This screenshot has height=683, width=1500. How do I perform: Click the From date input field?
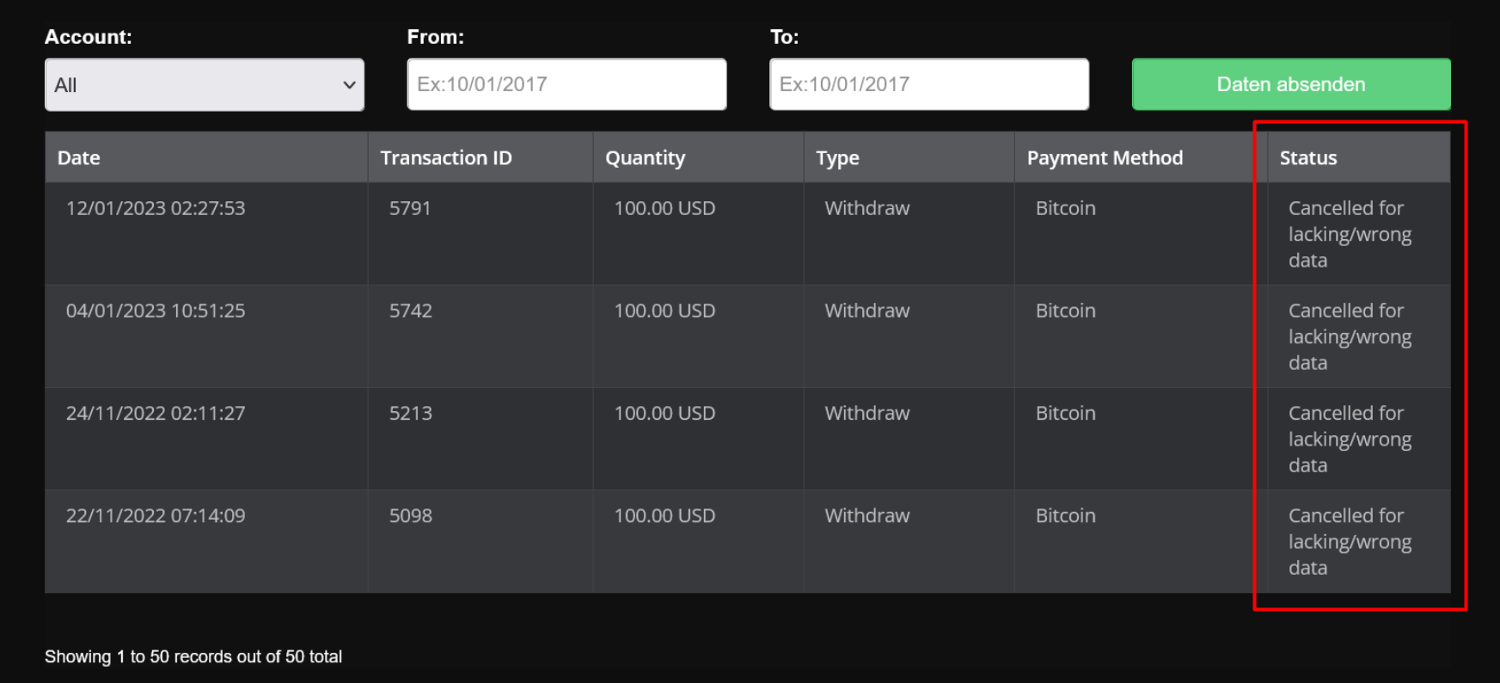pos(566,85)
